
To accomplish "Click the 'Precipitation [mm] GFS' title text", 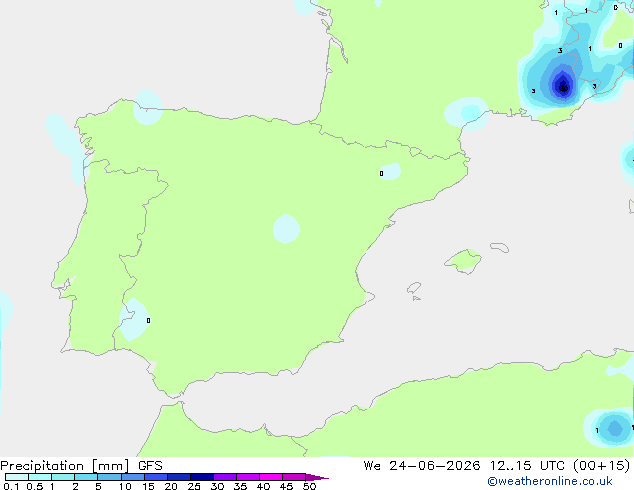I will [x=81, y=466].
